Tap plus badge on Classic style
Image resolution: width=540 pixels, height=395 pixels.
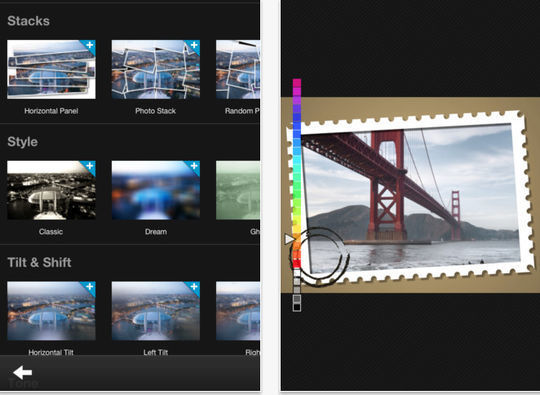click(90, 166)
